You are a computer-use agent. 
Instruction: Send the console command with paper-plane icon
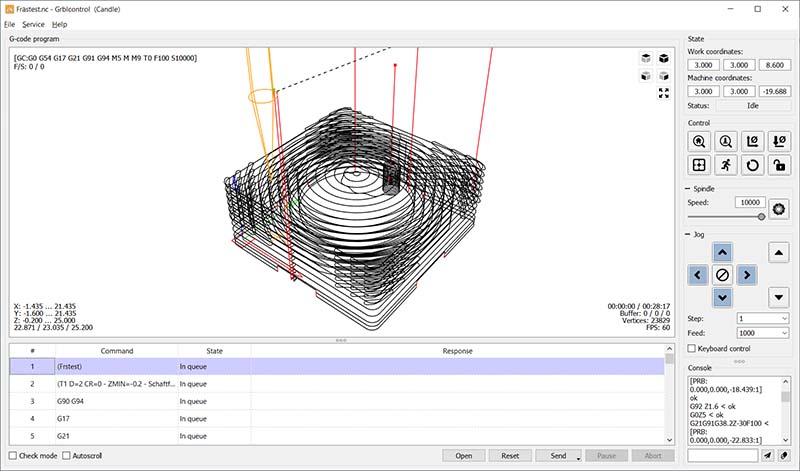pyautogui.click(x=768, y=455)
